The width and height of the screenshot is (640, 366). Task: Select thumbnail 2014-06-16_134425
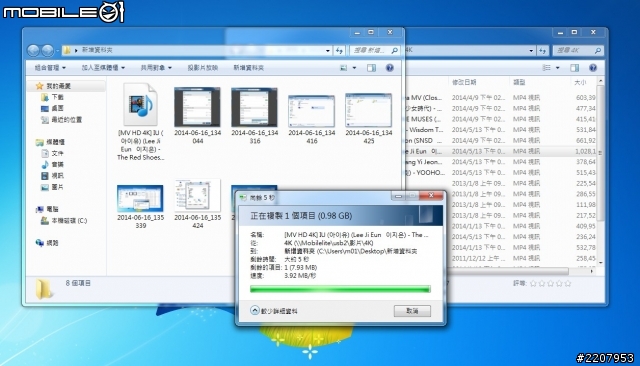[x=369, y=118]
